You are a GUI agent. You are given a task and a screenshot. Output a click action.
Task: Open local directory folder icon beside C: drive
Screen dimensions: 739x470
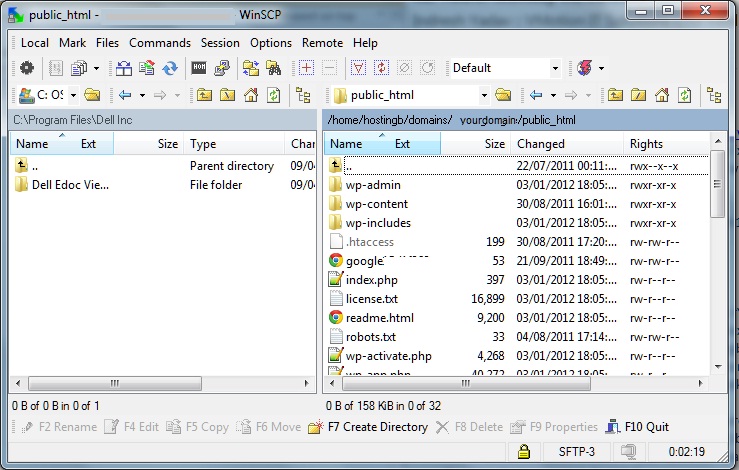point(92,95)
